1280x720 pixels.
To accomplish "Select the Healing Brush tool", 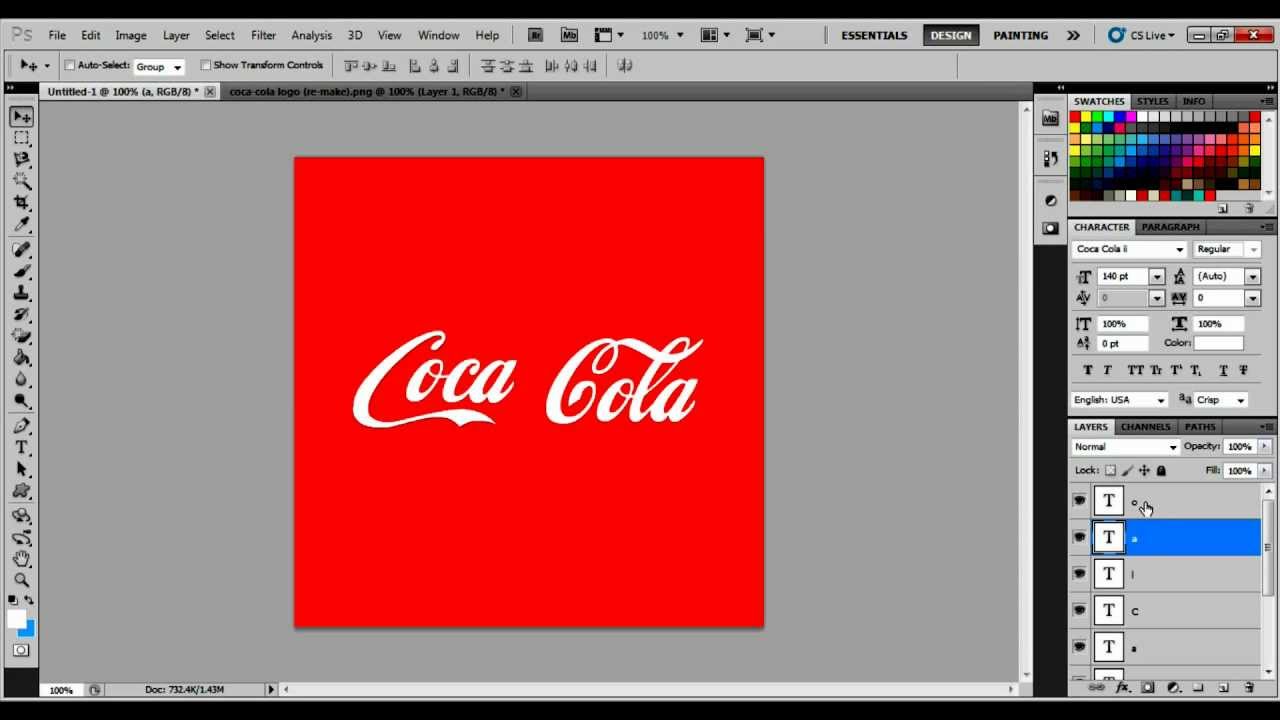I will click(x=22, y=250).
